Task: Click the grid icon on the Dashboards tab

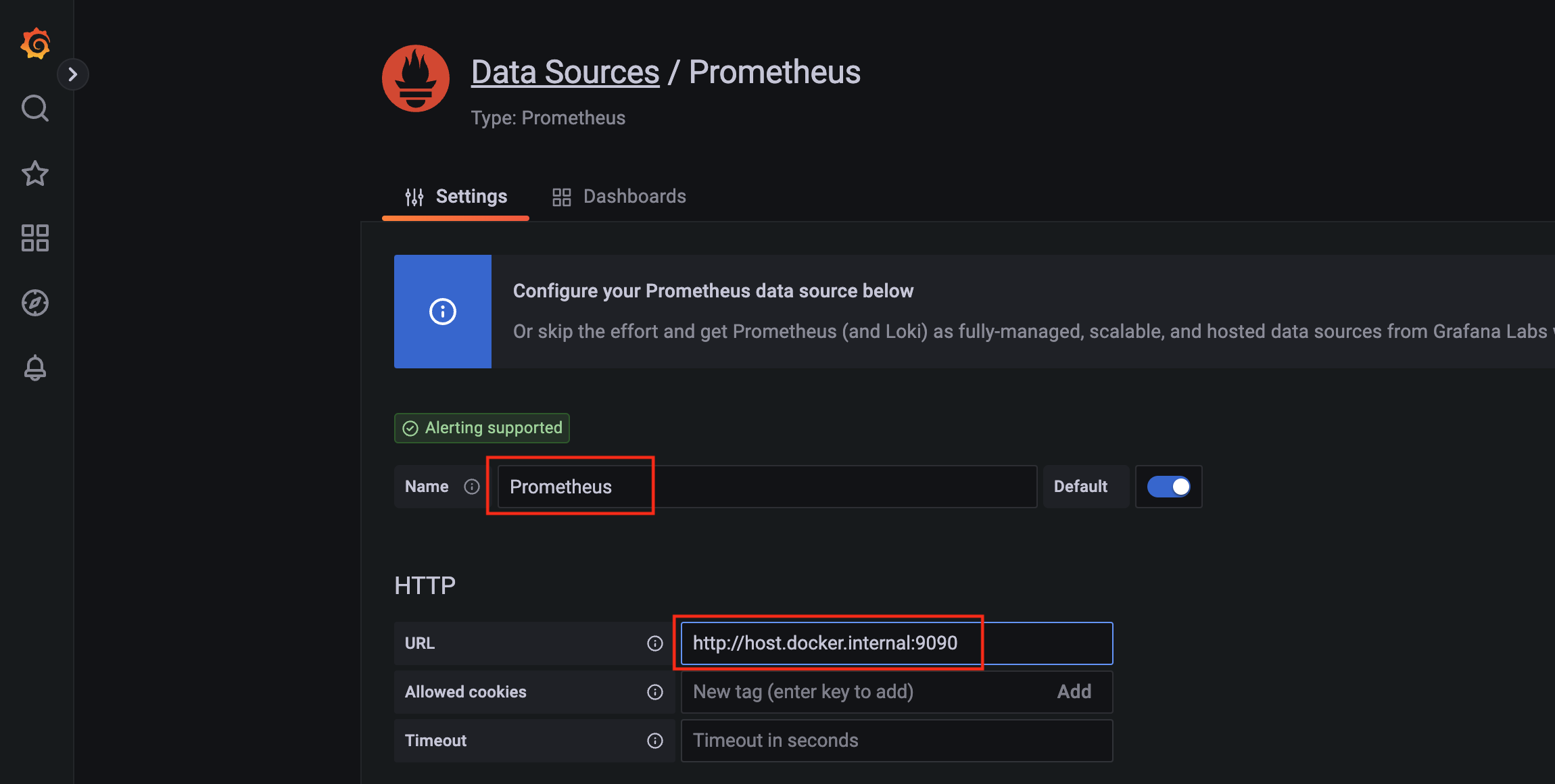Action: click(562, 197)
